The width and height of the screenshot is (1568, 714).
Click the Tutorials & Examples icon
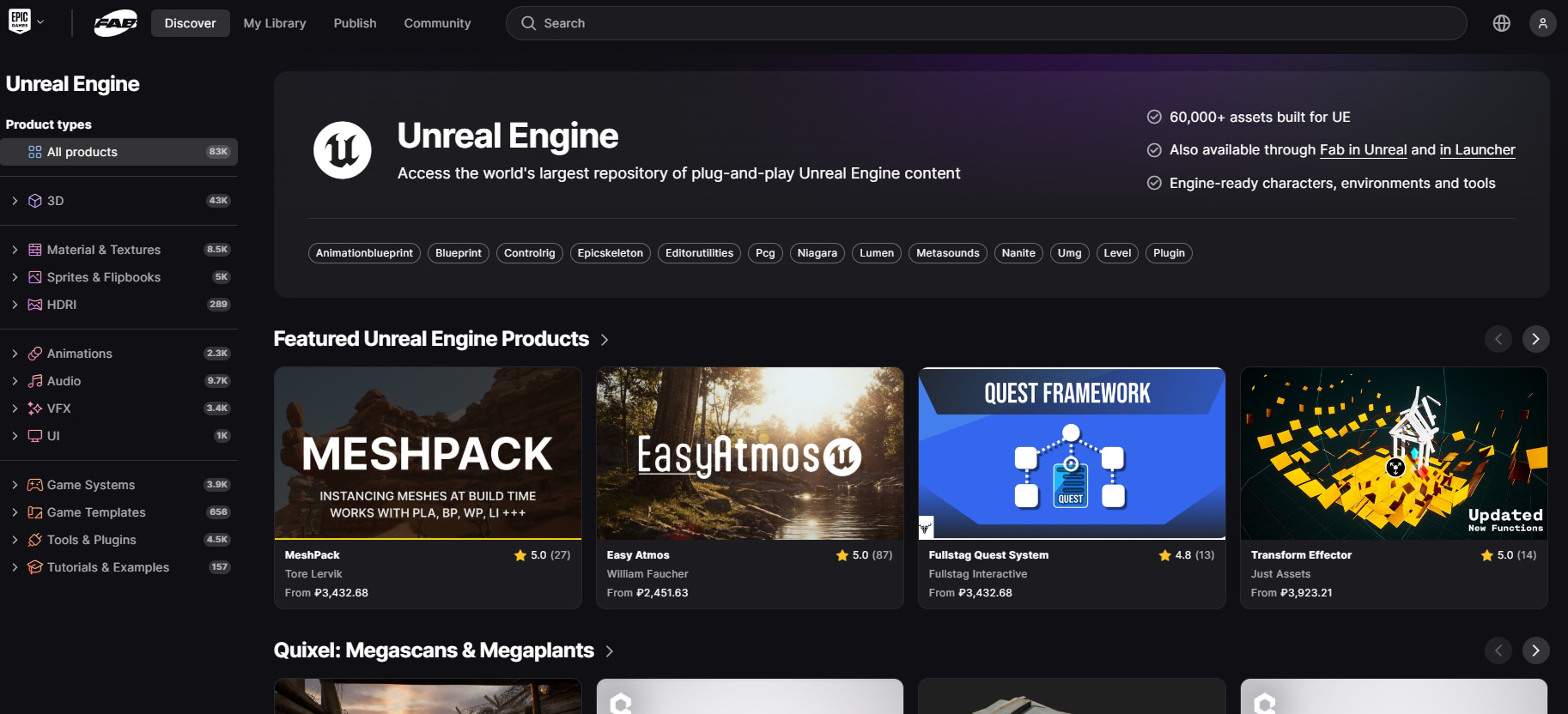[x=35, y=567]
